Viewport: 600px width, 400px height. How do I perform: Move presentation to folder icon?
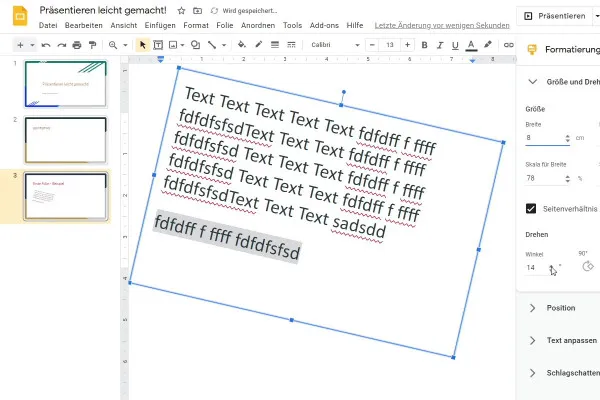coord(197,11)
